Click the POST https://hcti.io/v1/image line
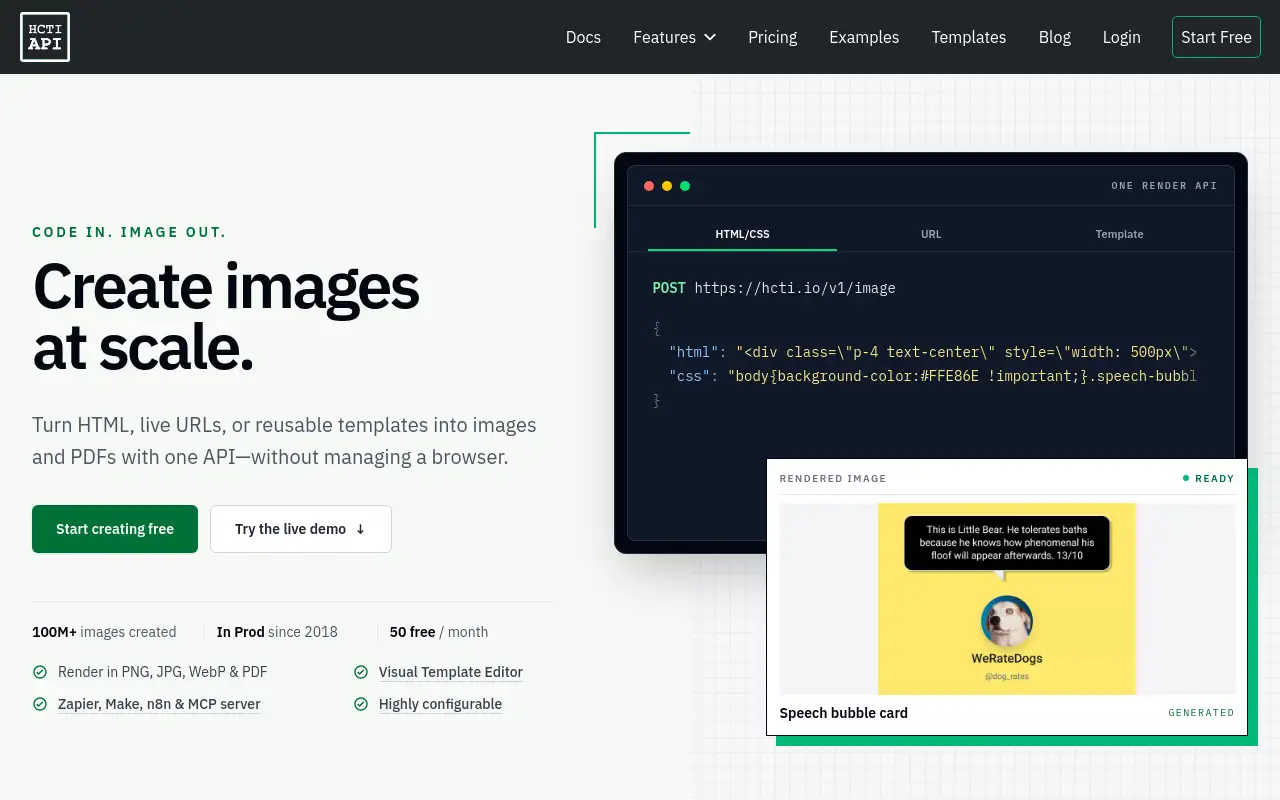Viewport: 1280px width, 800px height. (774, 288)
